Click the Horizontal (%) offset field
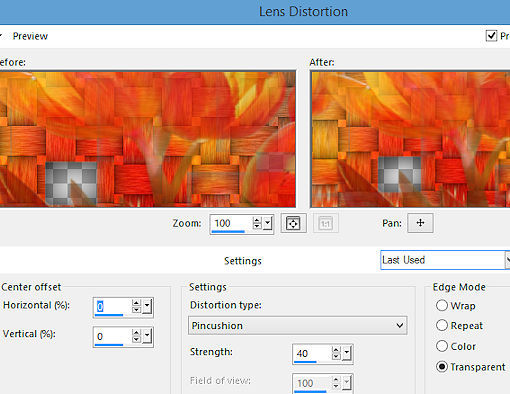 (x=112, y=306)
